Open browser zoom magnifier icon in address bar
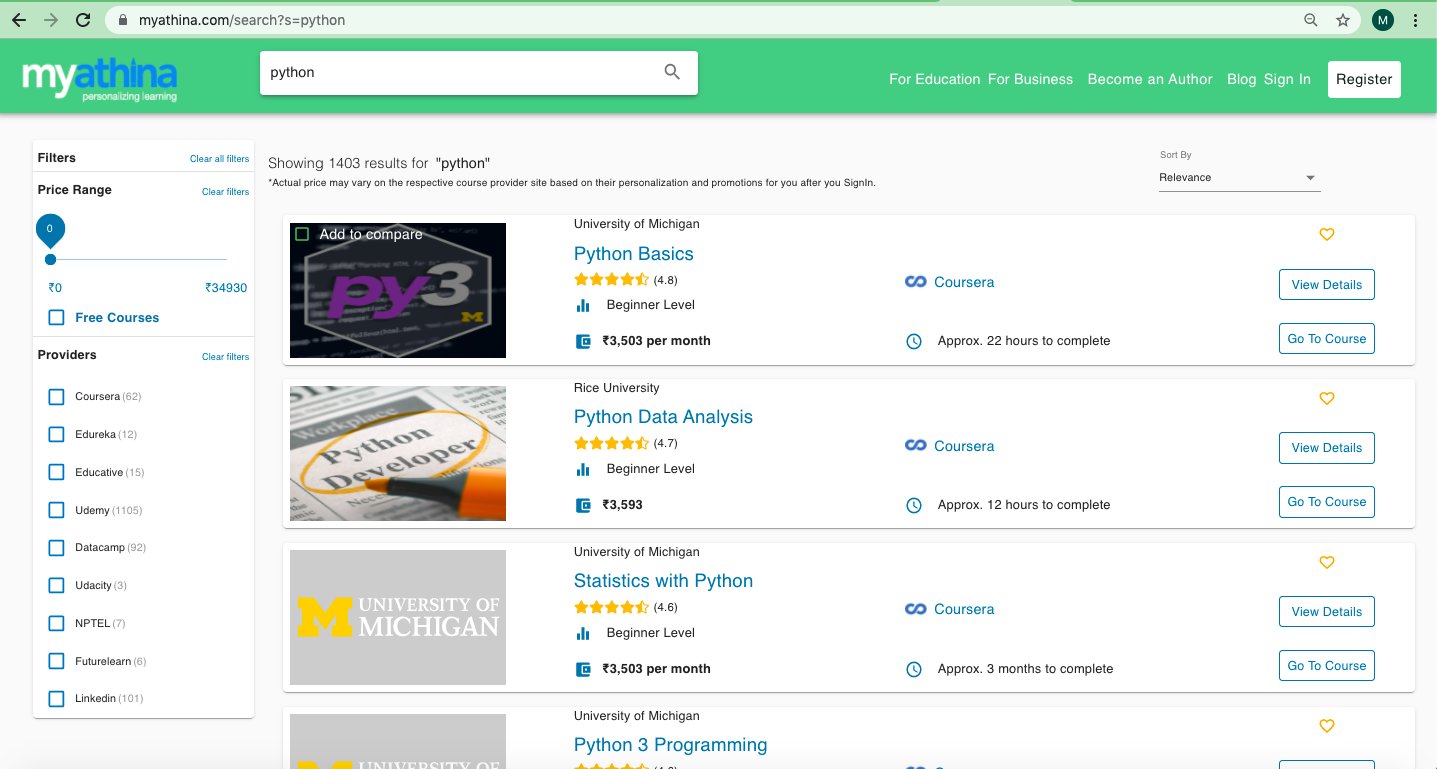 [1311, 20]
